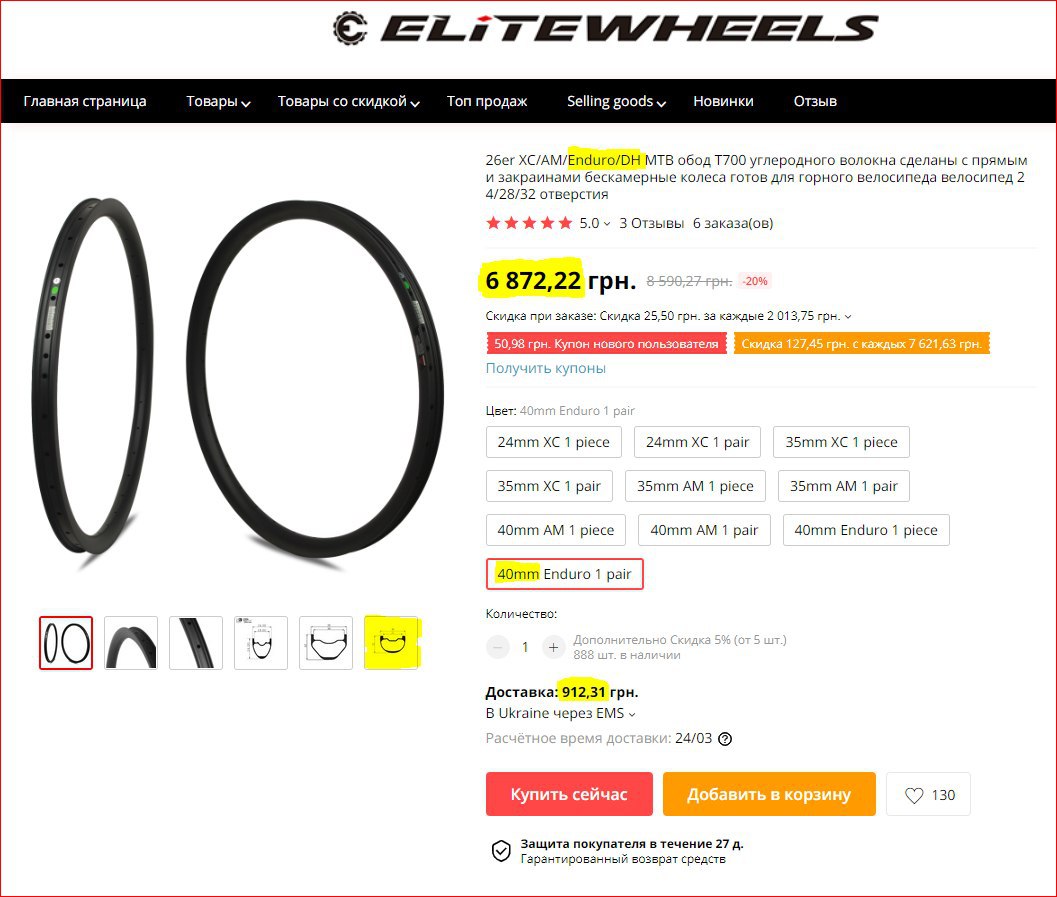Open the Получить купоны link

click(545, 368)
